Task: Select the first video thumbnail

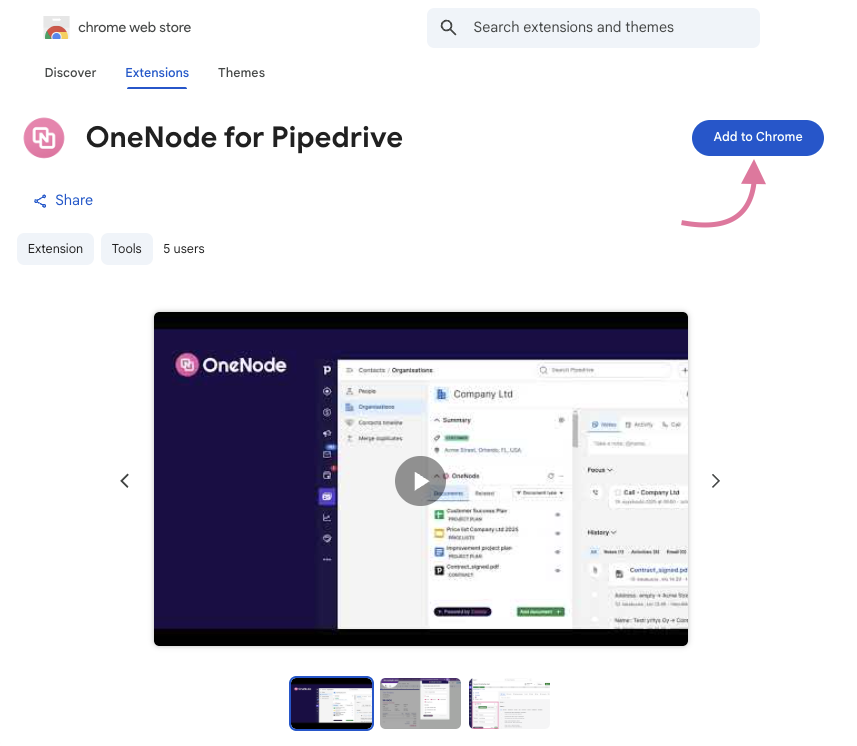Action: coord(331,703)
